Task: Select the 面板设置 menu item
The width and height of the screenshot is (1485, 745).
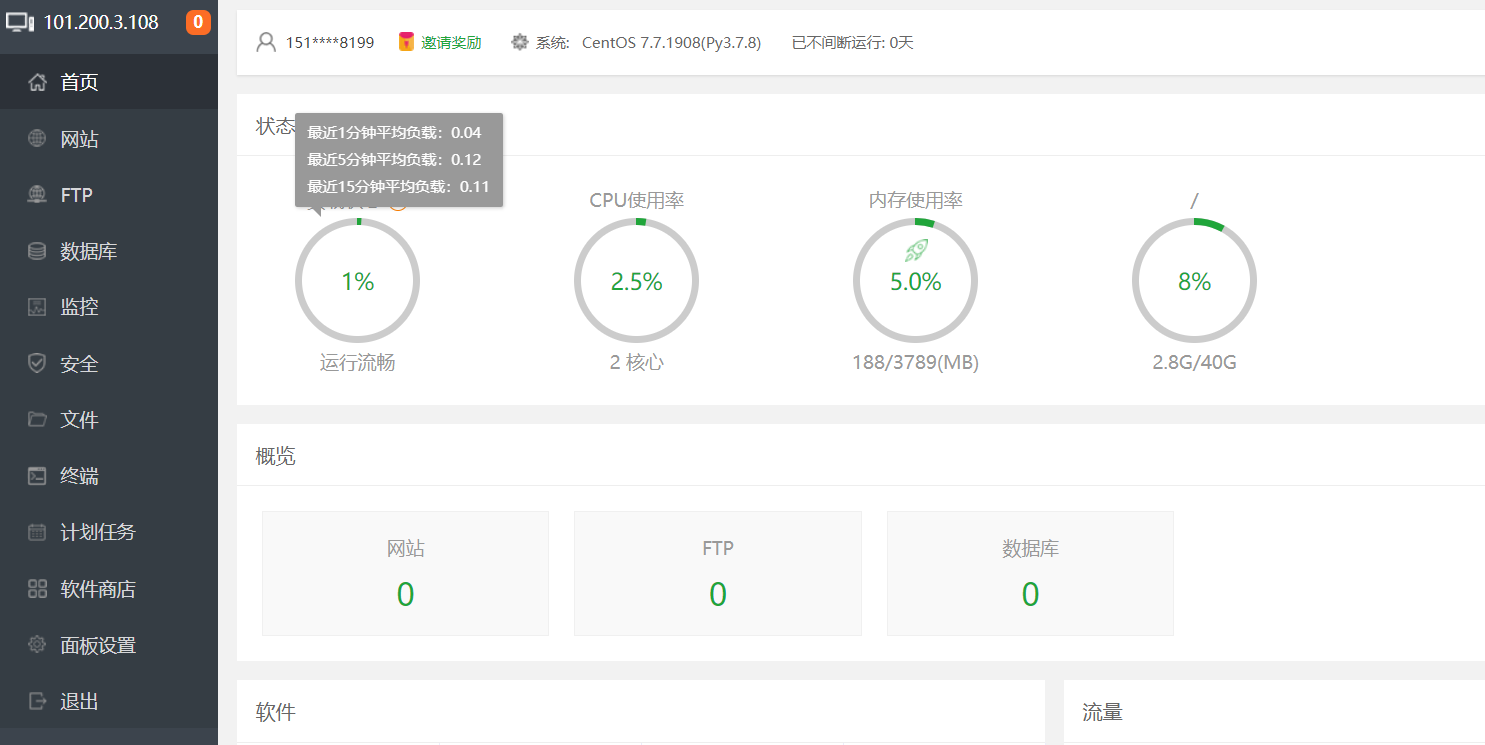Action: click(109, 645)
